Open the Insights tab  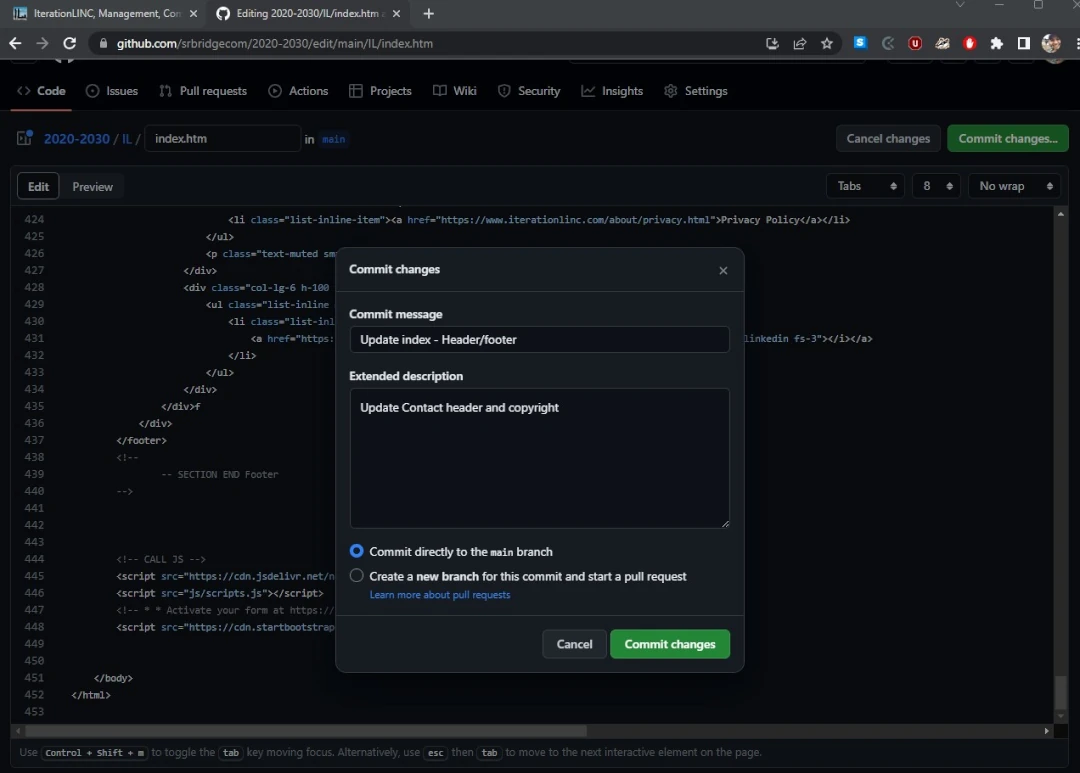pyautogui.click(x=612, y=91)
